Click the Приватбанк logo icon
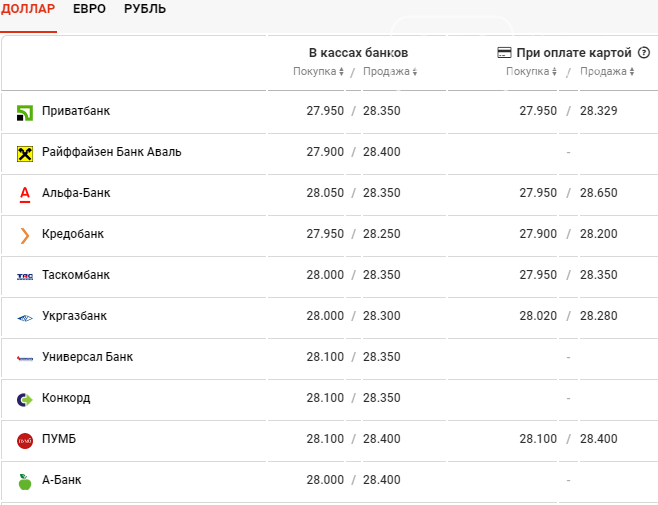This screenshot has width=658, height=505. pyautogui.click(x=25, y=112)
